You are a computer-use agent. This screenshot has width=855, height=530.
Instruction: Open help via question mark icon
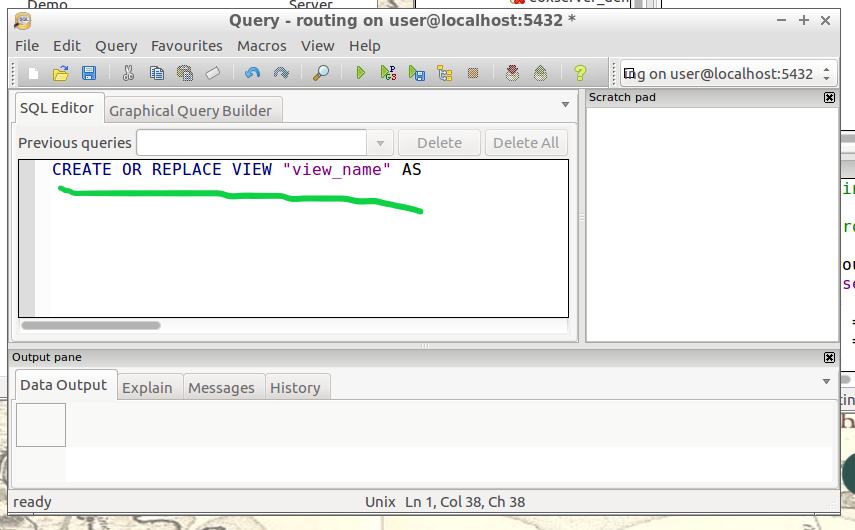click(x=579, y=73)
